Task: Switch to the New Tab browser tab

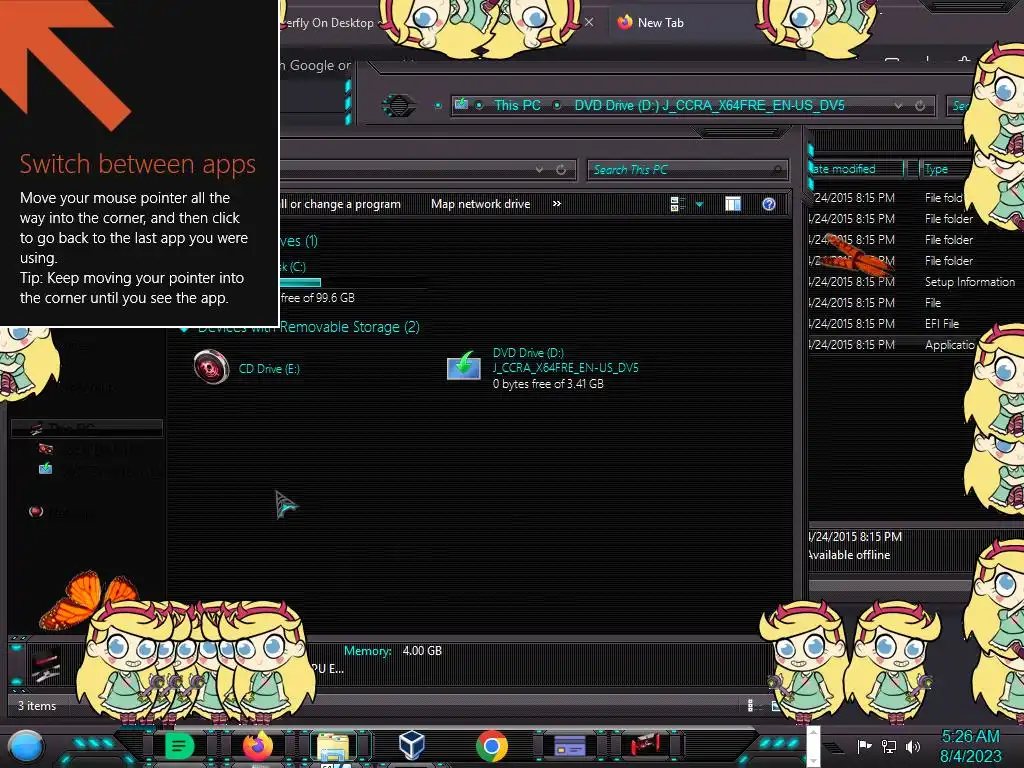Action: coord(660,22)
